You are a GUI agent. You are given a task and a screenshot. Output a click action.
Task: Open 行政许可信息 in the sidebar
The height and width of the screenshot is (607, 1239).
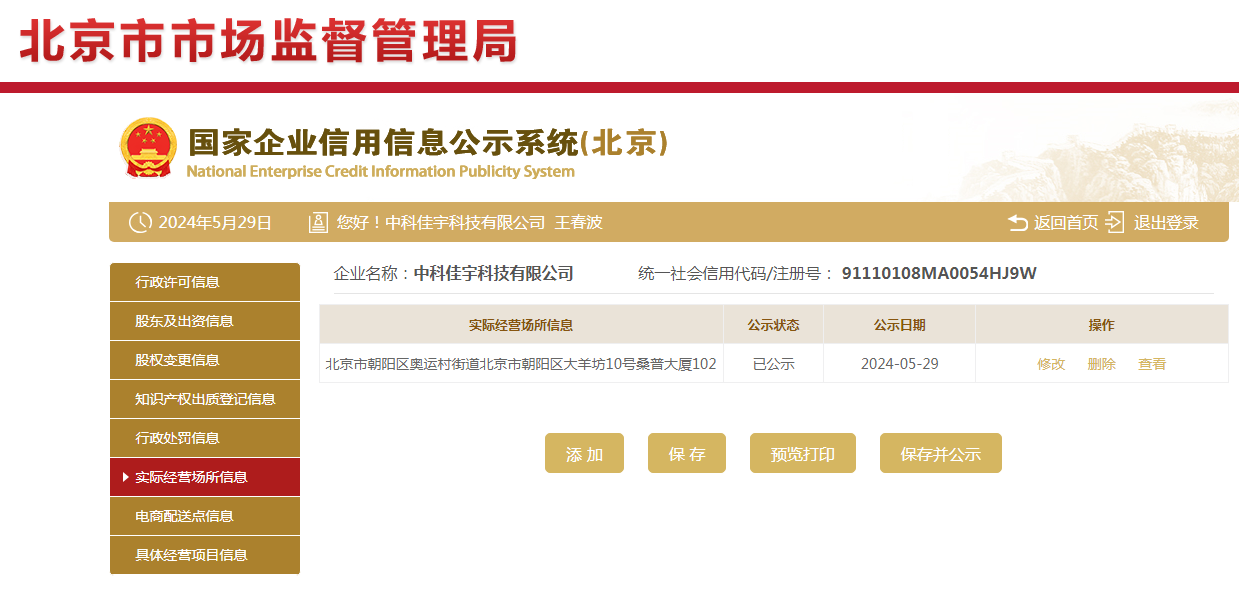(x=205, y=282)
